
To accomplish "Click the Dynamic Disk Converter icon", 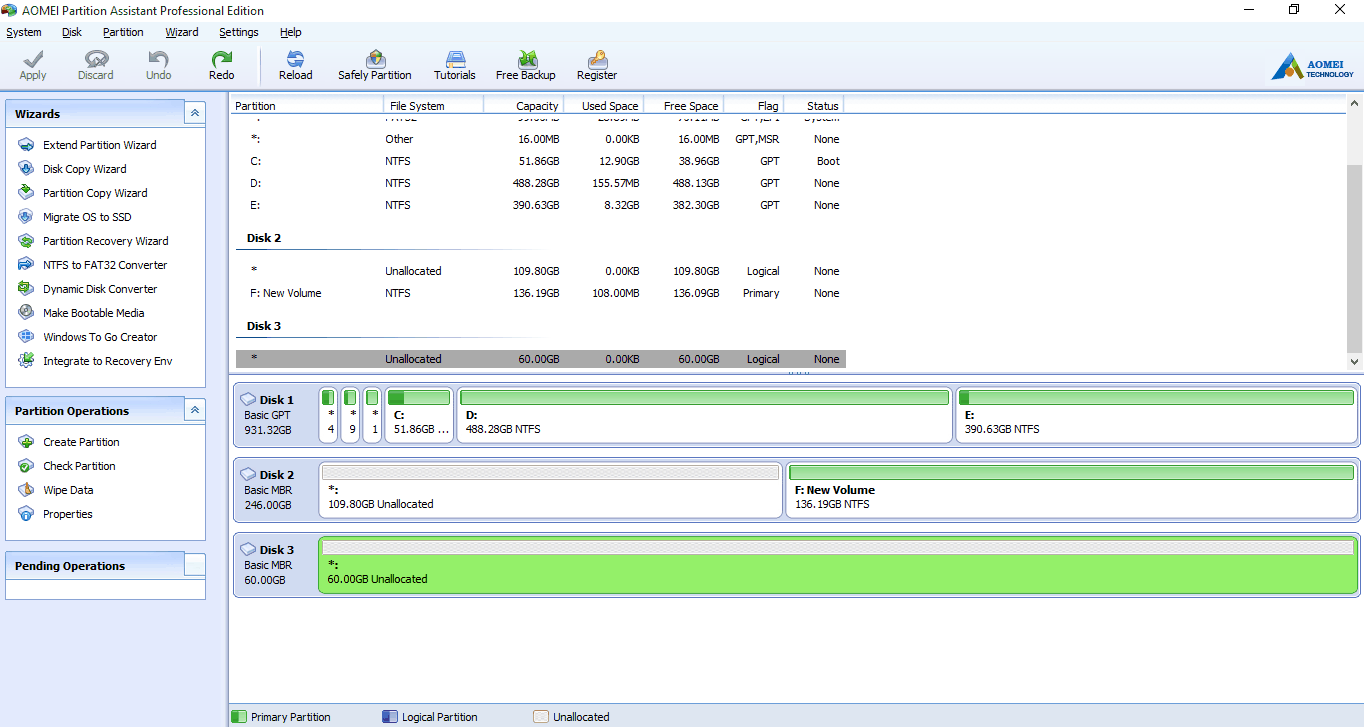I will coord(26,289).
